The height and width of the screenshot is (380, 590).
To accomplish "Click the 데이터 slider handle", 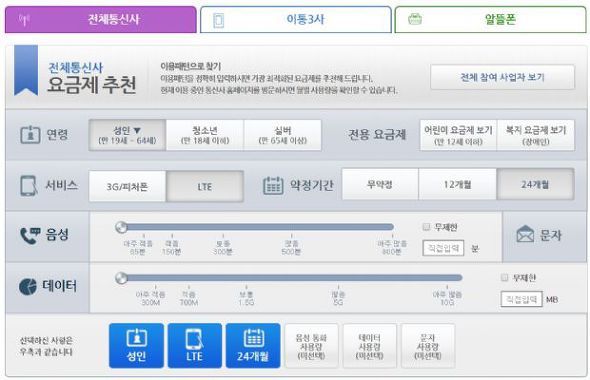I will point(122,278).
